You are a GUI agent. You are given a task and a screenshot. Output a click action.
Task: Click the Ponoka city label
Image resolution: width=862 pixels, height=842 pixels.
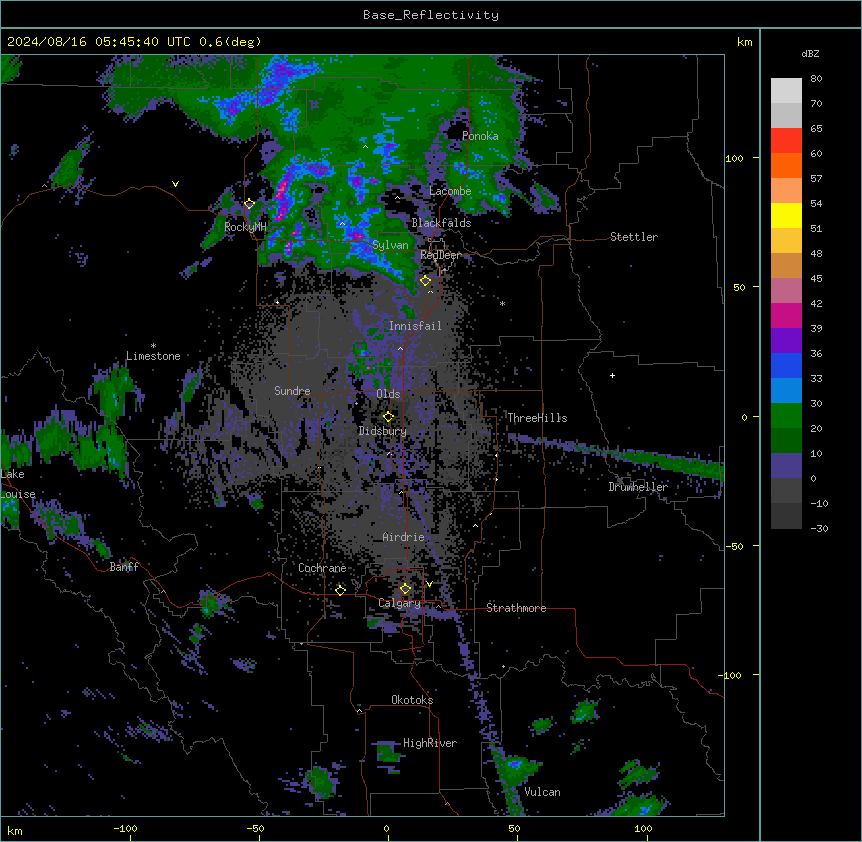[480, 136]
